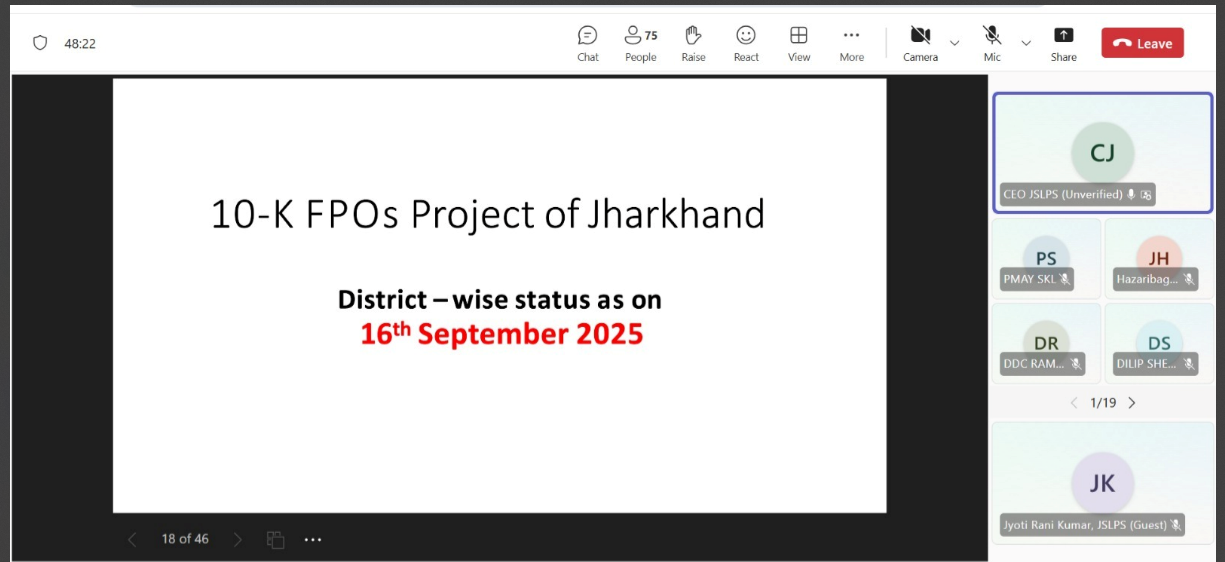Screen dimensions: 1225x562
Task: Select the PMAY SKL participant tile
Action: (1046, 258)
